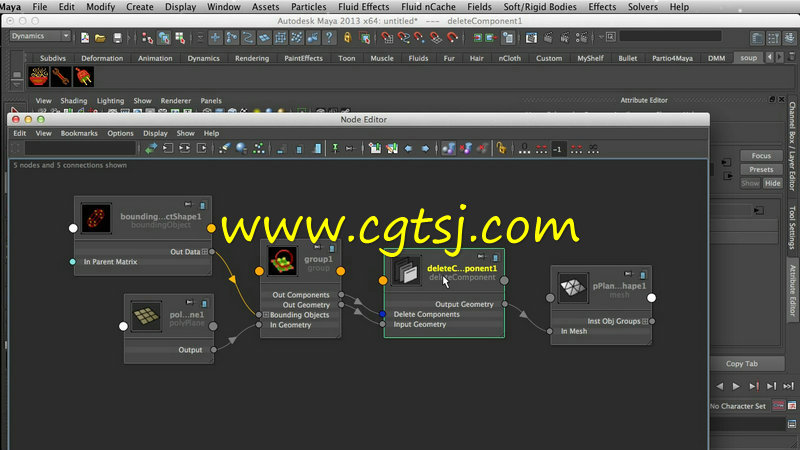Click the Focus button
Viewport: 800px width, 450px height.
[x=761, y=156]
